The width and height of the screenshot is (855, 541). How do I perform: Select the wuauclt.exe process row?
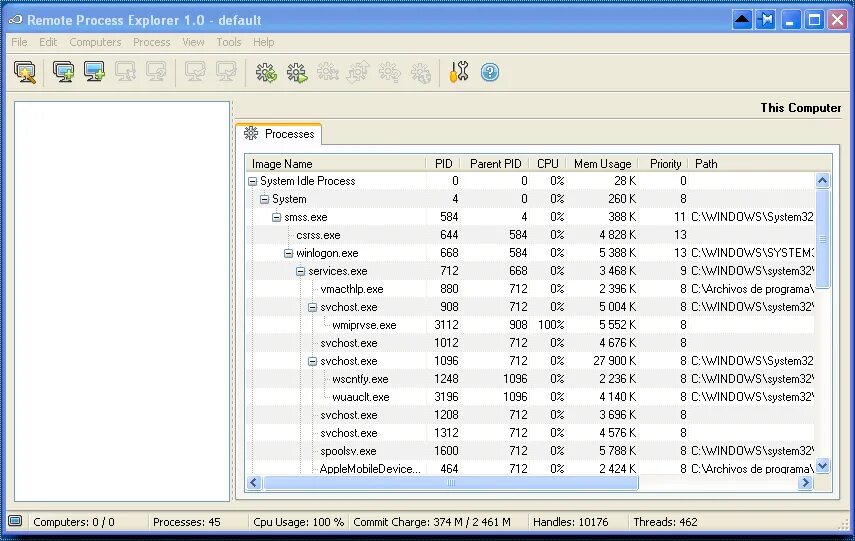(x=531, y=397)
